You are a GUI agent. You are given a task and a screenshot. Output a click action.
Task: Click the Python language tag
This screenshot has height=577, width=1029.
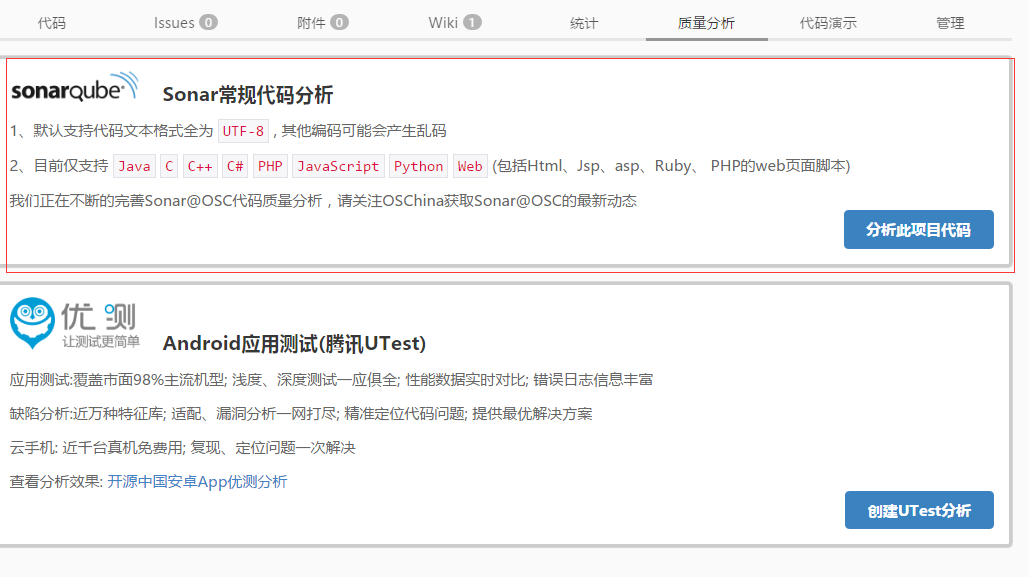(x=418, y=166)
